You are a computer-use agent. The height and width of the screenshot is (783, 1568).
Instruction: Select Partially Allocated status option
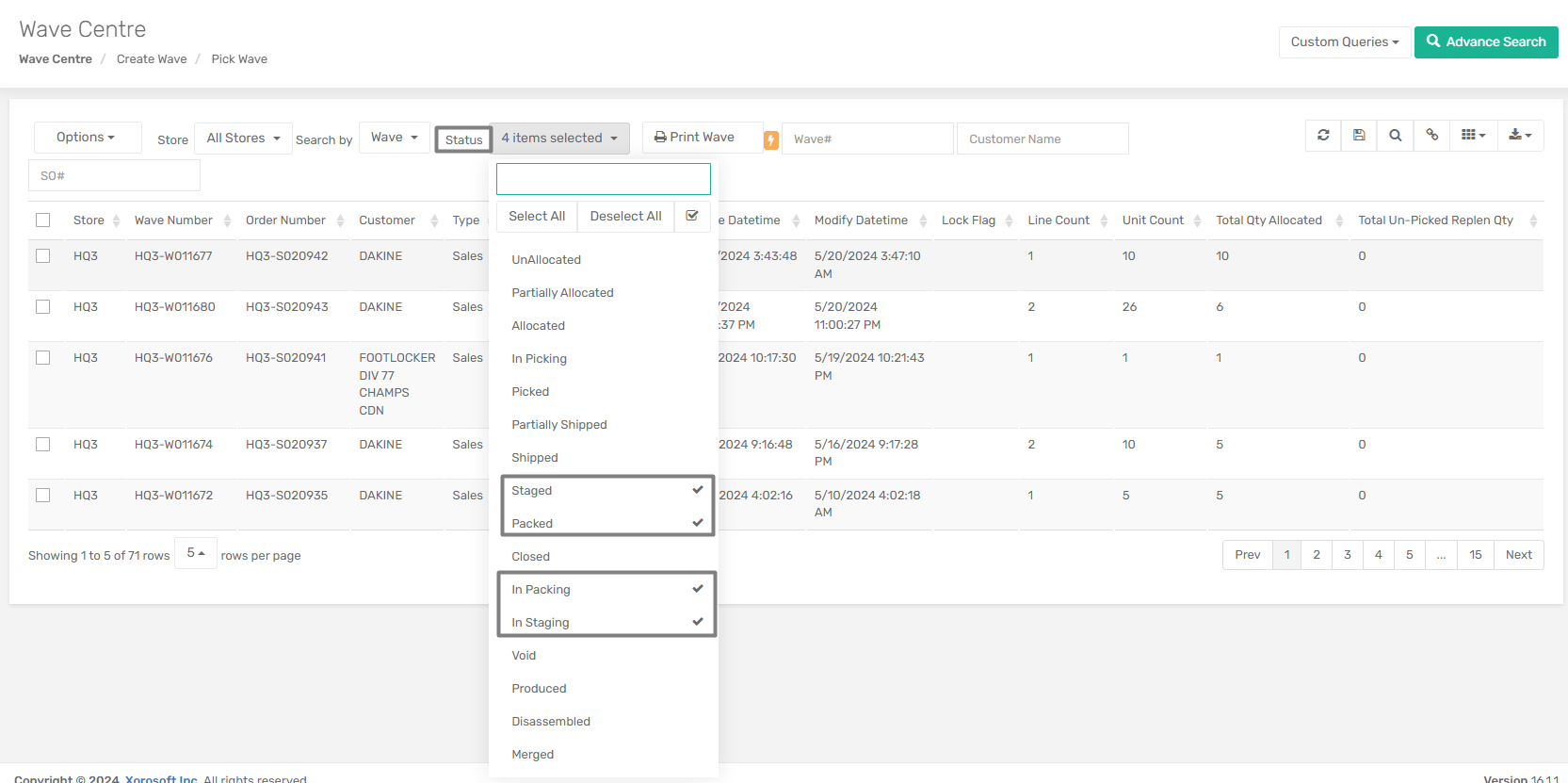pos(604,292)
